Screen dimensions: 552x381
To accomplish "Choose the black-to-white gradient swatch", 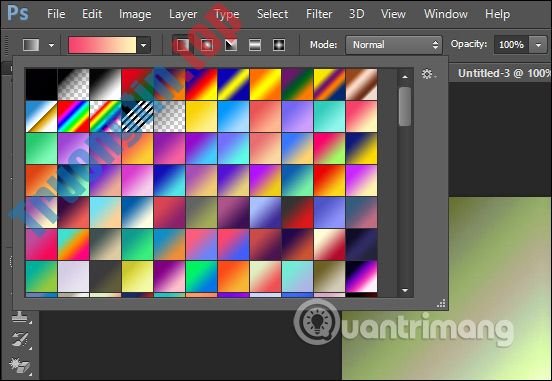I will pos(105,85).
